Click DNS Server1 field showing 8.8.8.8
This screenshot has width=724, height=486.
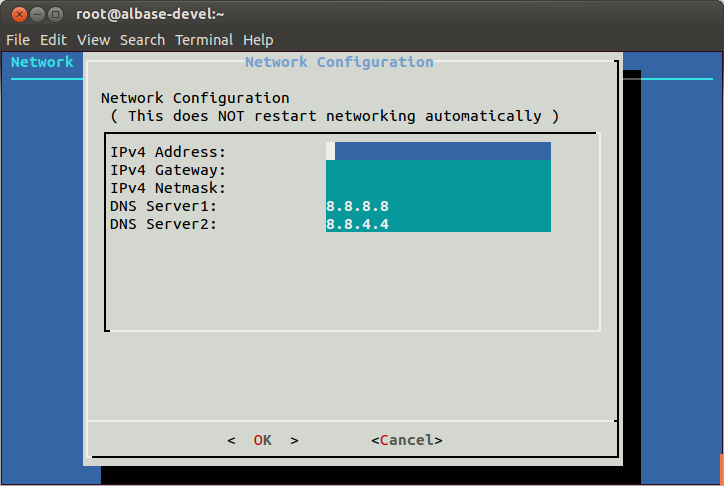pyautogui.click(x=438, y=205)
